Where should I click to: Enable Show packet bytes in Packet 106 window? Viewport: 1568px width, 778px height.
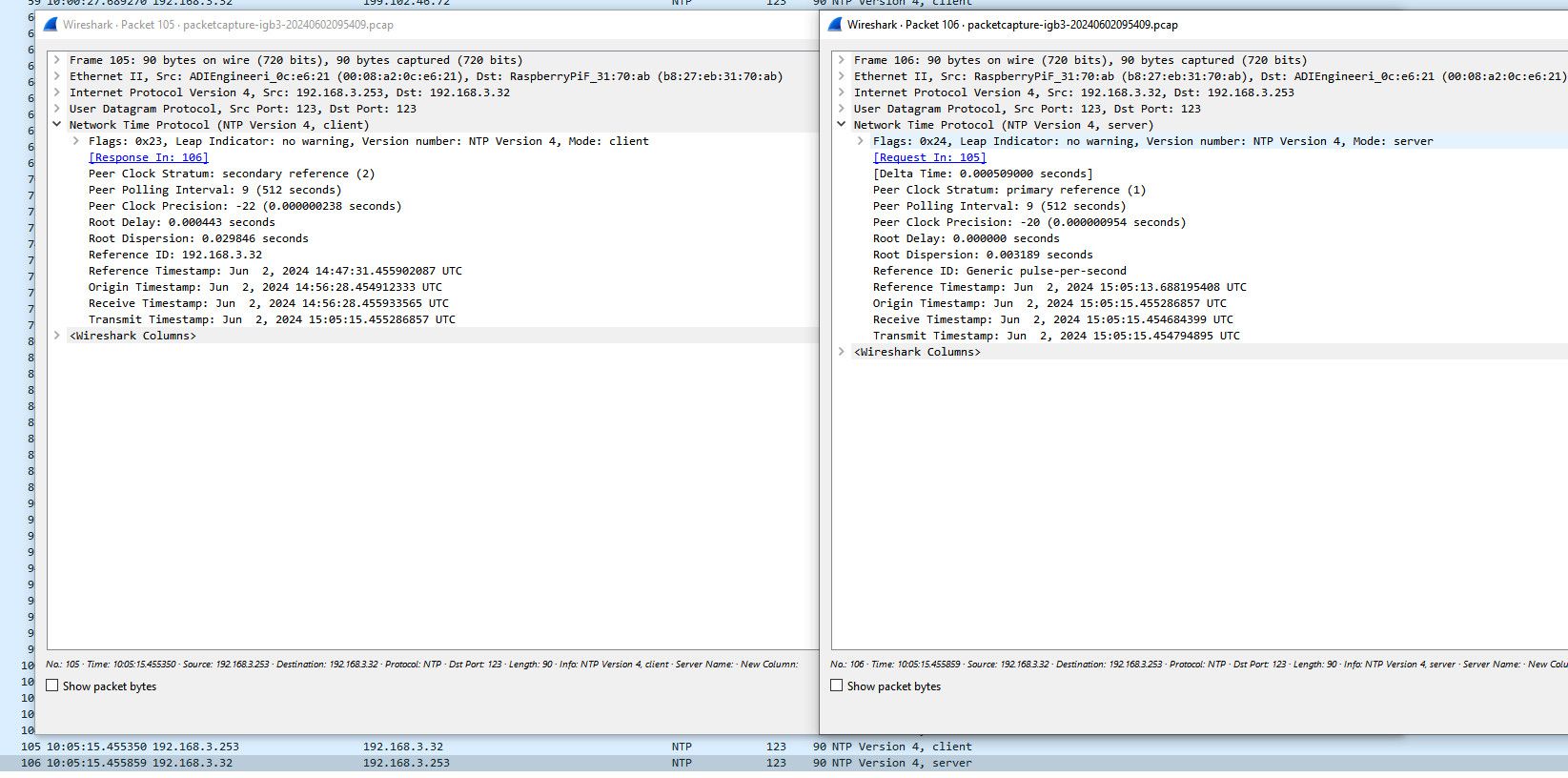pos(836,686)
